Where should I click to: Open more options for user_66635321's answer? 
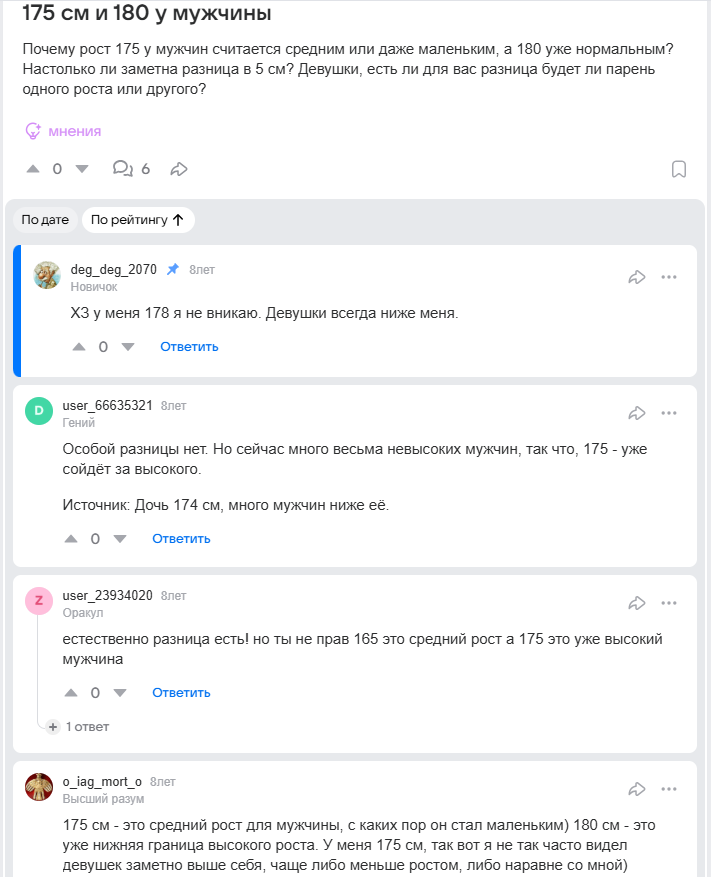coord(669,413)
